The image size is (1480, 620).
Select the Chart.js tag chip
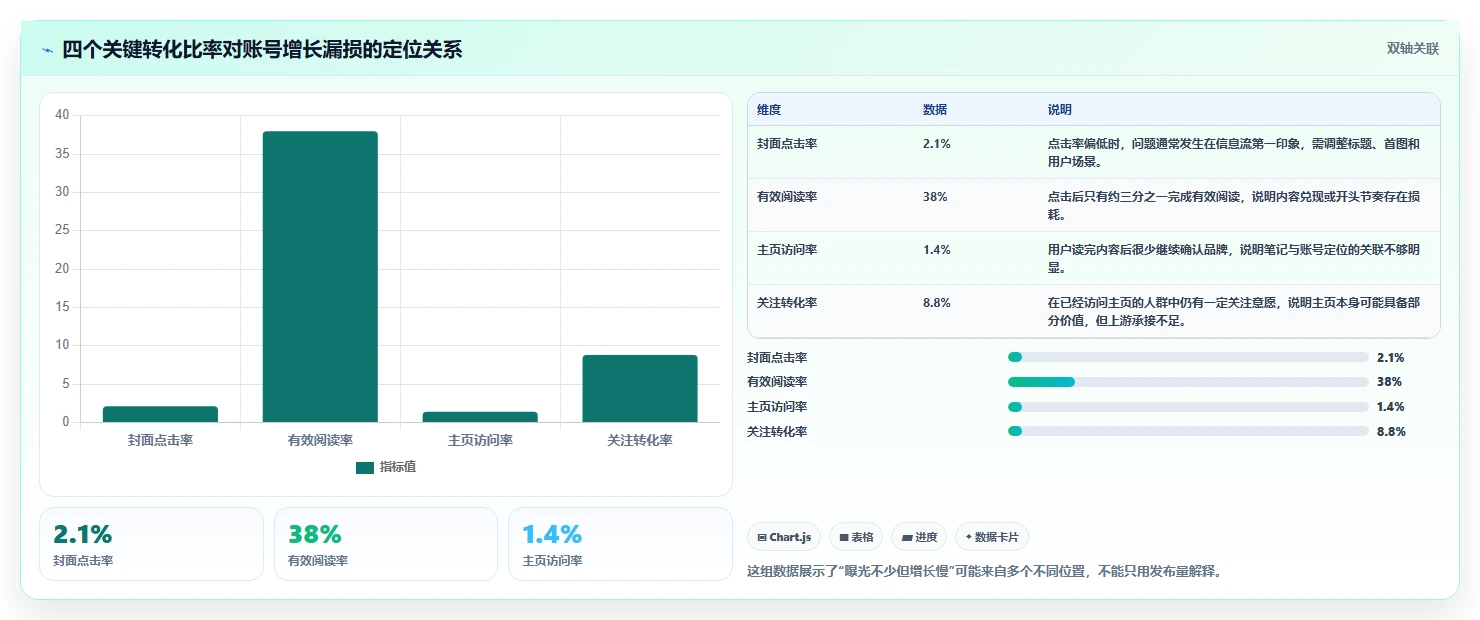tap(784, 537)
